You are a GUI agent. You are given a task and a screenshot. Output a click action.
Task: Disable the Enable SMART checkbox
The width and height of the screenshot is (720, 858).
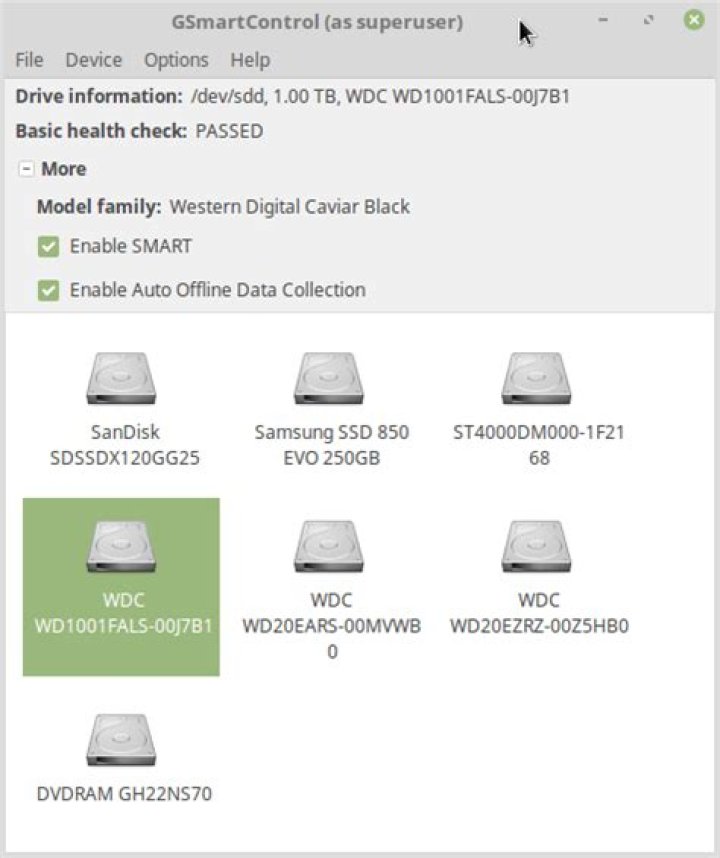(x=48, y=246)
